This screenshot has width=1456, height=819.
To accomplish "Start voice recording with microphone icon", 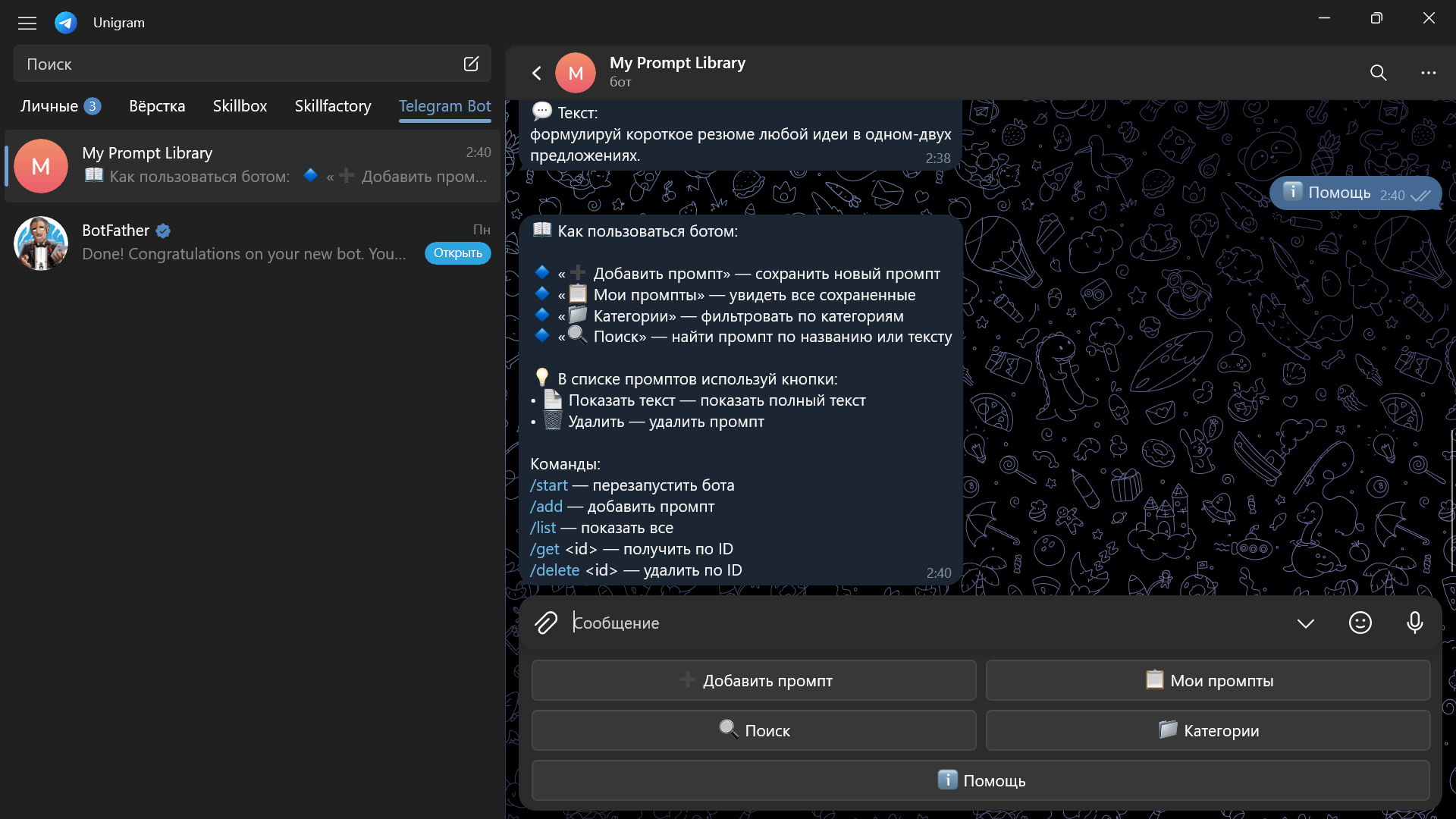I will point(1414,623).
